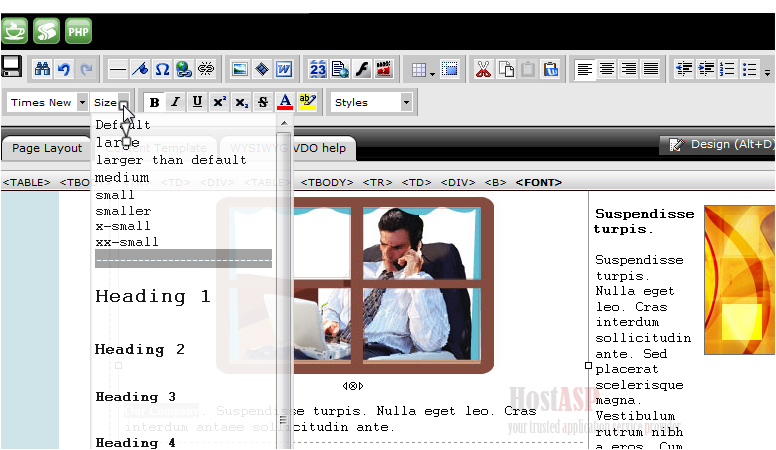This screenshot has height=450, width=776.
Task: Click the green S server icon
Action: coord(47,31)
